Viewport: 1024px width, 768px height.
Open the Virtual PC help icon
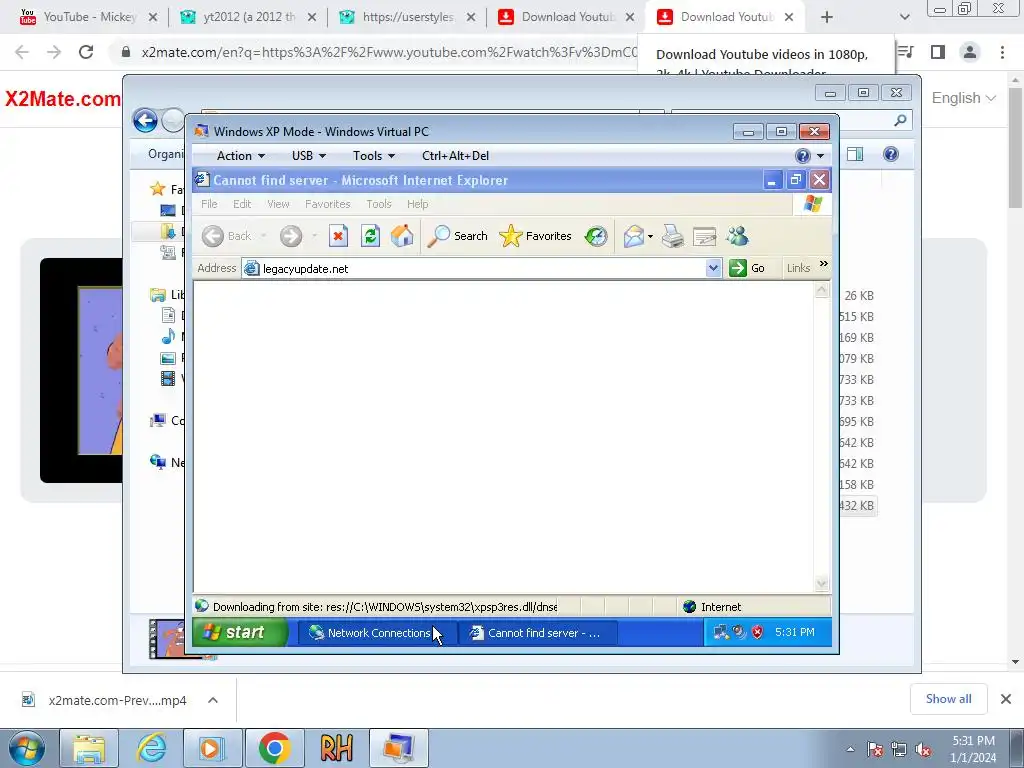(x=803, y=155)
